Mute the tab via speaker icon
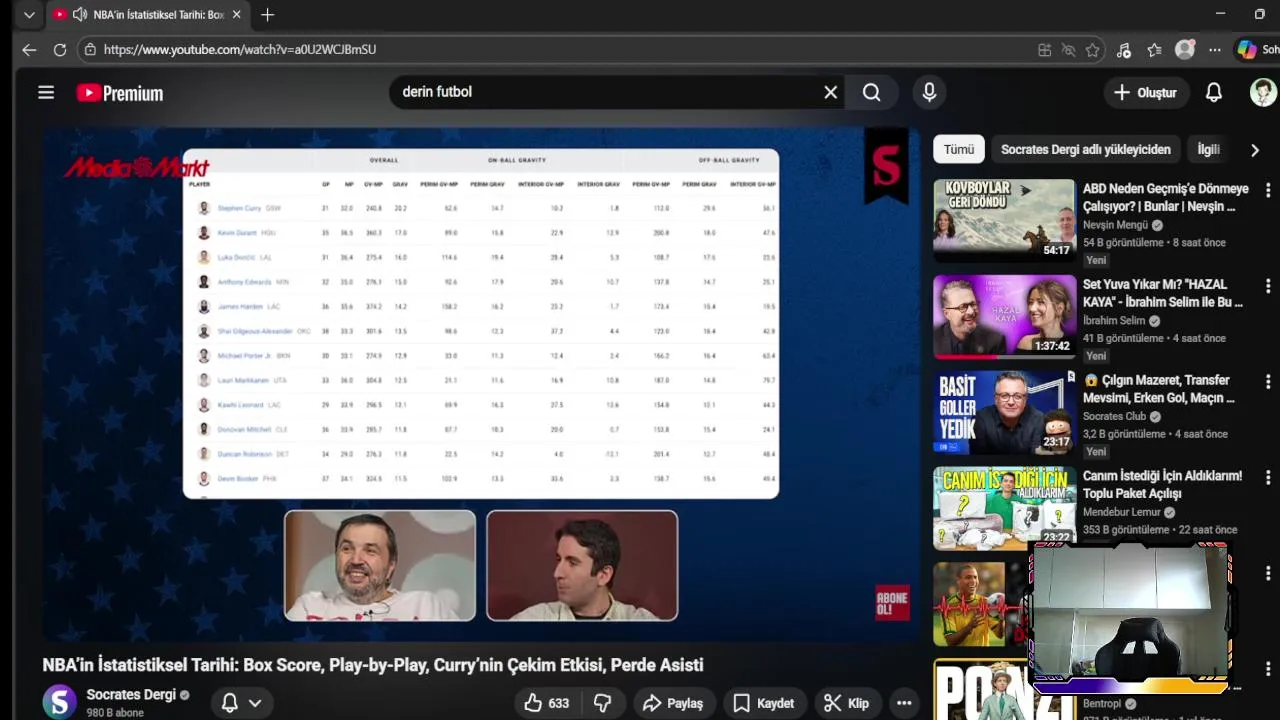This screenshot has height=720, width=1280. pos(79,15)
